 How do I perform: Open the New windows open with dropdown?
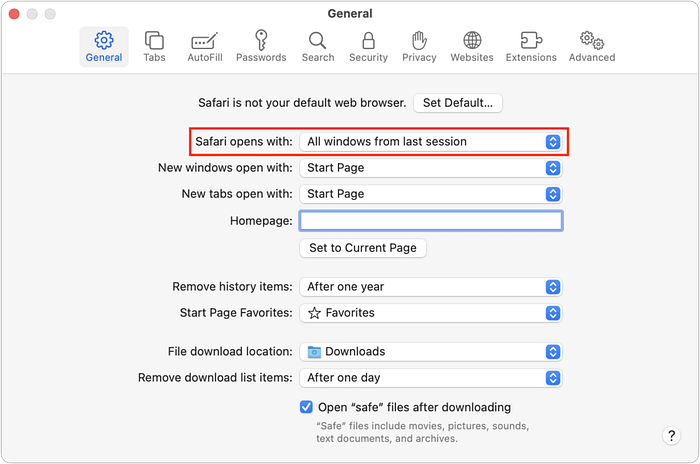430,168
